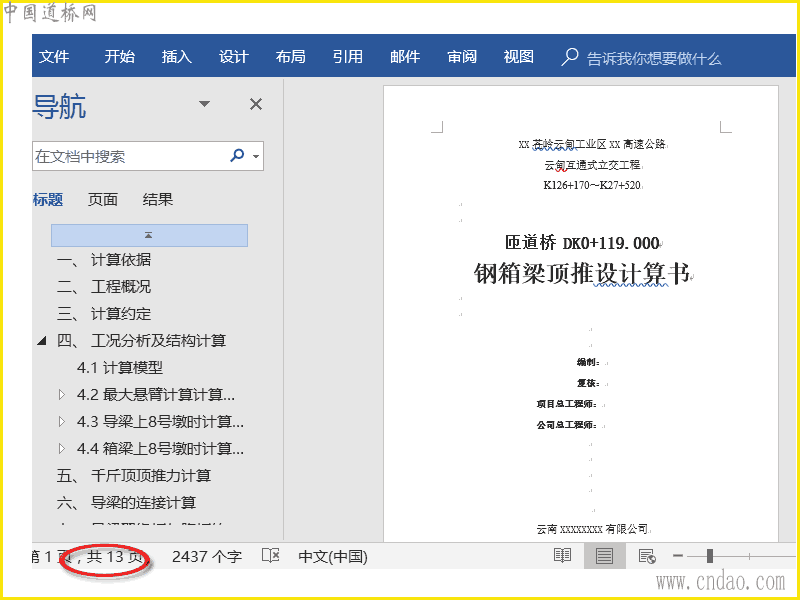Click the 中文(中国) language indicator
Image resolution: width=800 pixels, height=600 pixels.
[333, 556]
